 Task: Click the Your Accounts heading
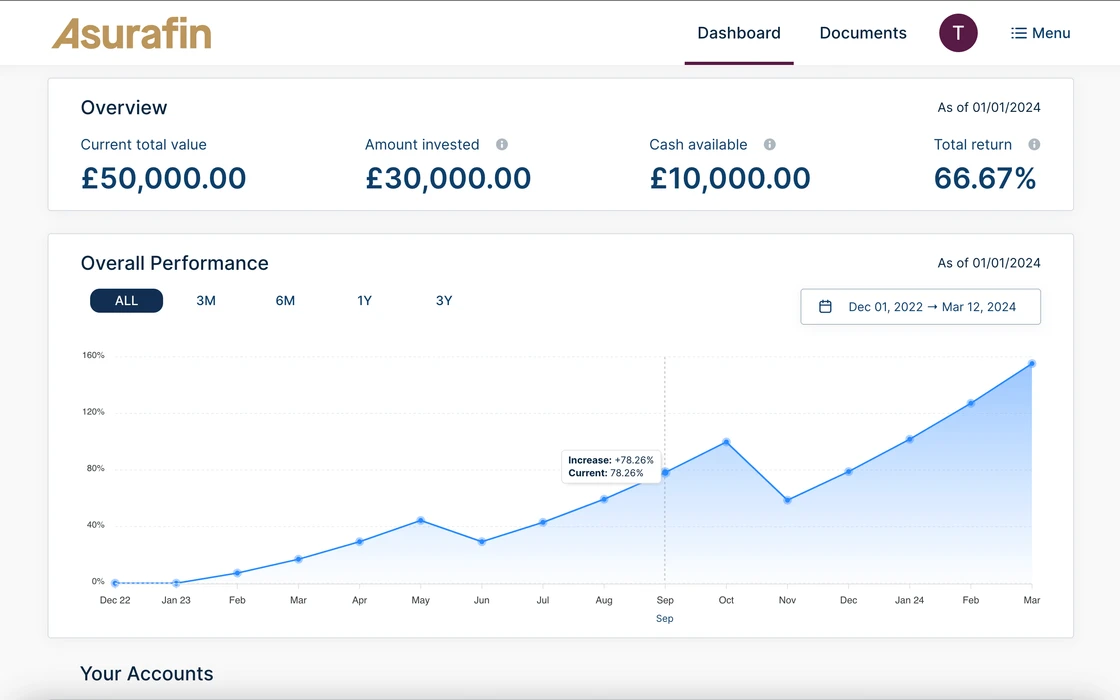point(146,674)
